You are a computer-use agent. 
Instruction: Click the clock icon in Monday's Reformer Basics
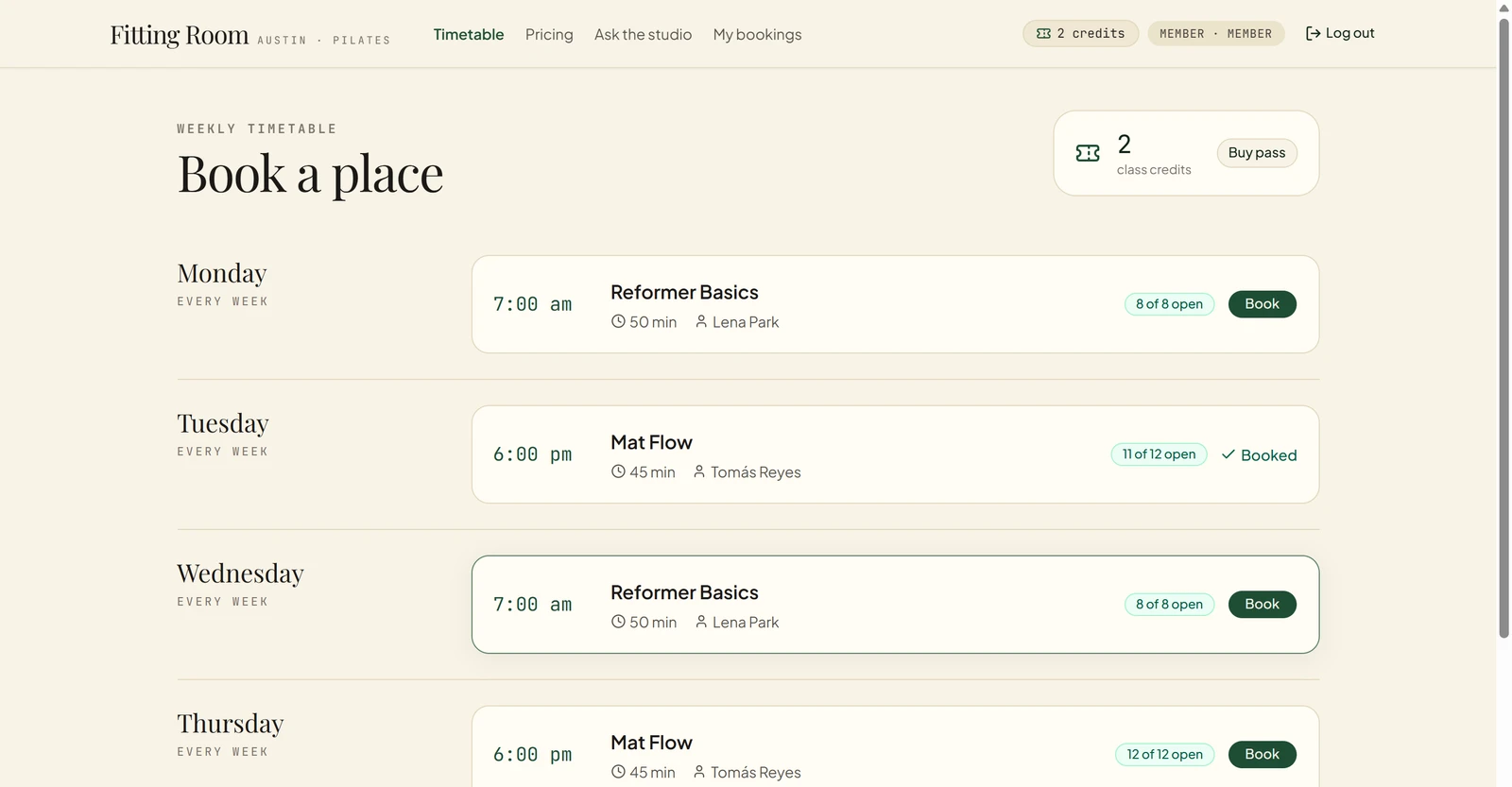[x=618, y=321]
